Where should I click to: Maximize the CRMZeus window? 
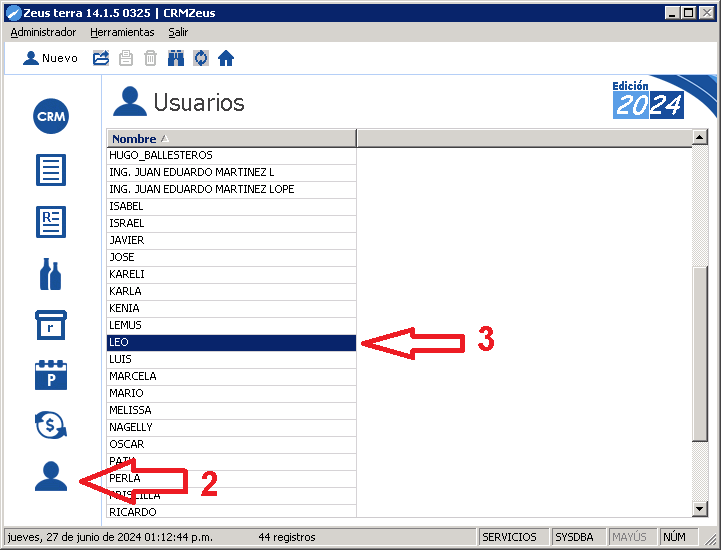689,13
